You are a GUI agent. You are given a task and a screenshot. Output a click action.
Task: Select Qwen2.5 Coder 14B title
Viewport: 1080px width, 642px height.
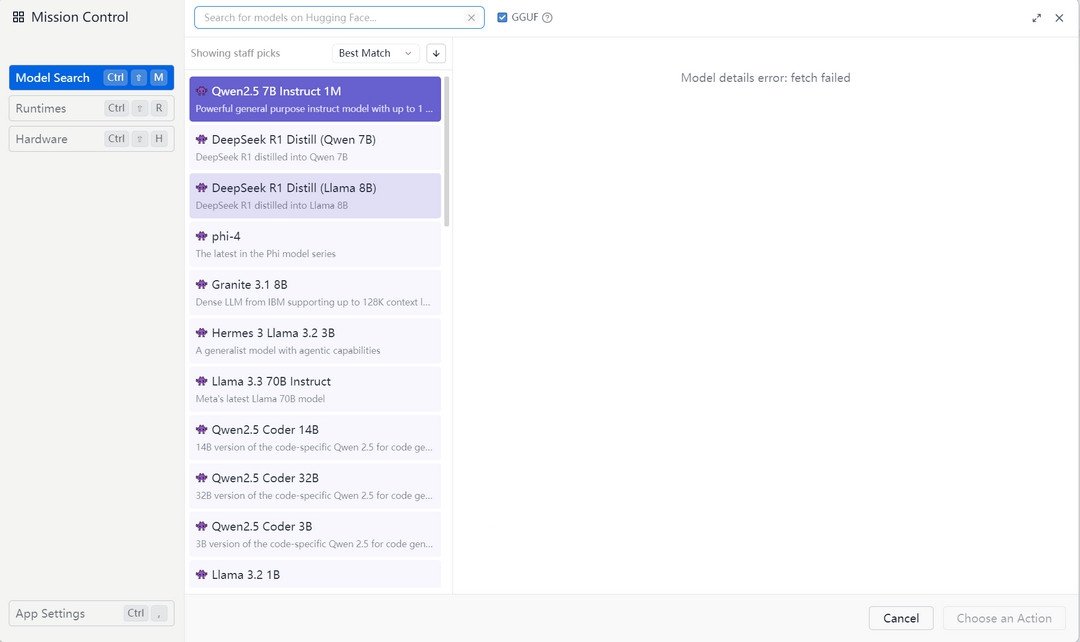(265, 429)
